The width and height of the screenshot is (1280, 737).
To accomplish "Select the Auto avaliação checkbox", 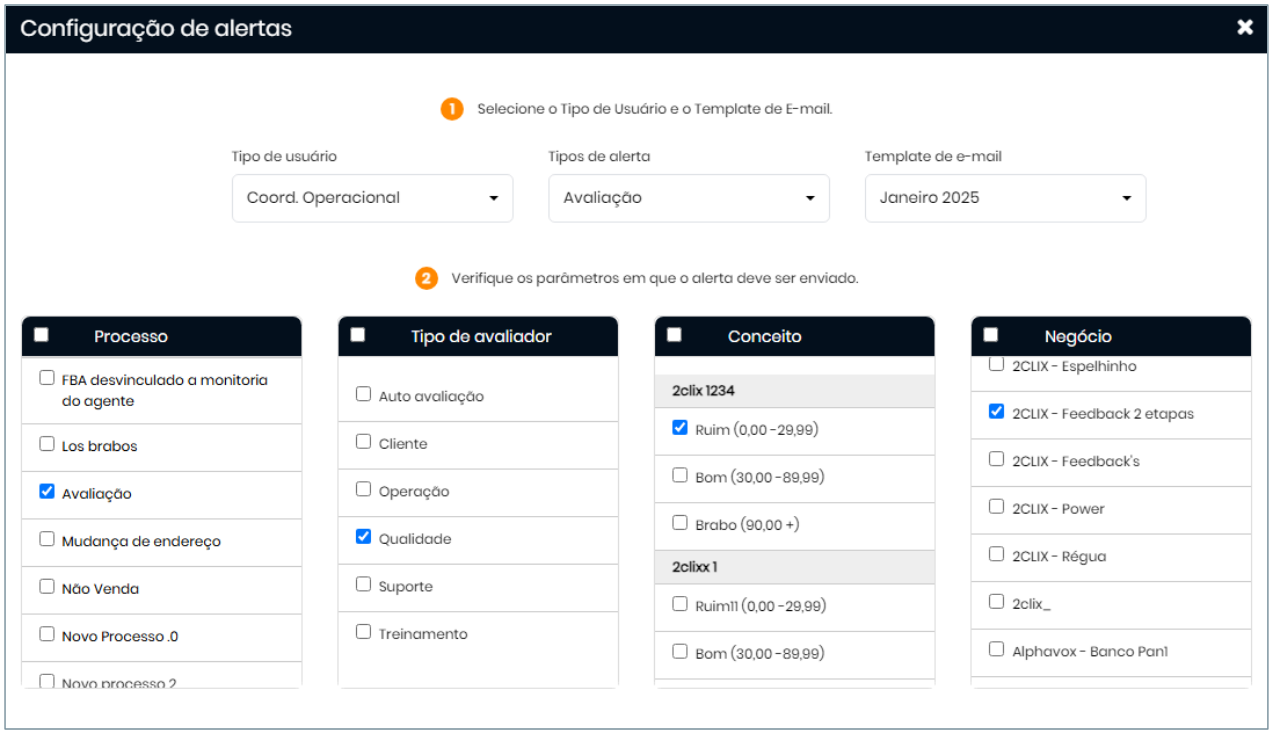I will (x=363, y=394).
